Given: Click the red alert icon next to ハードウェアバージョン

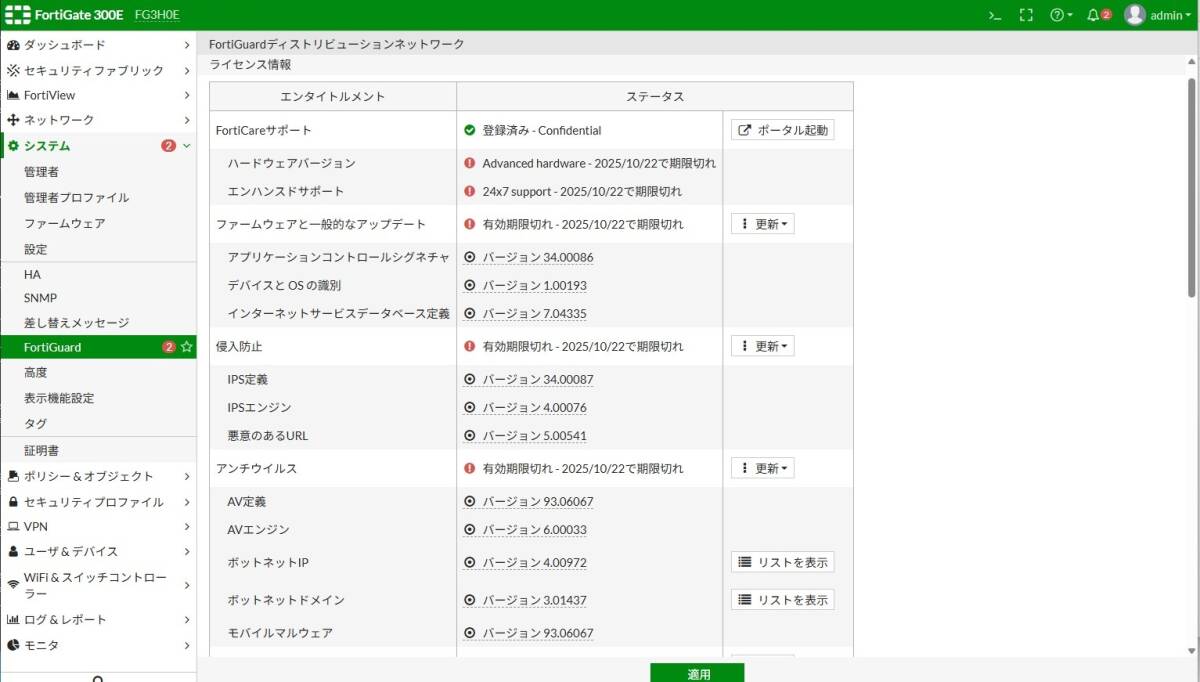Looking at the screenshot, I should (x=470, y=163).
